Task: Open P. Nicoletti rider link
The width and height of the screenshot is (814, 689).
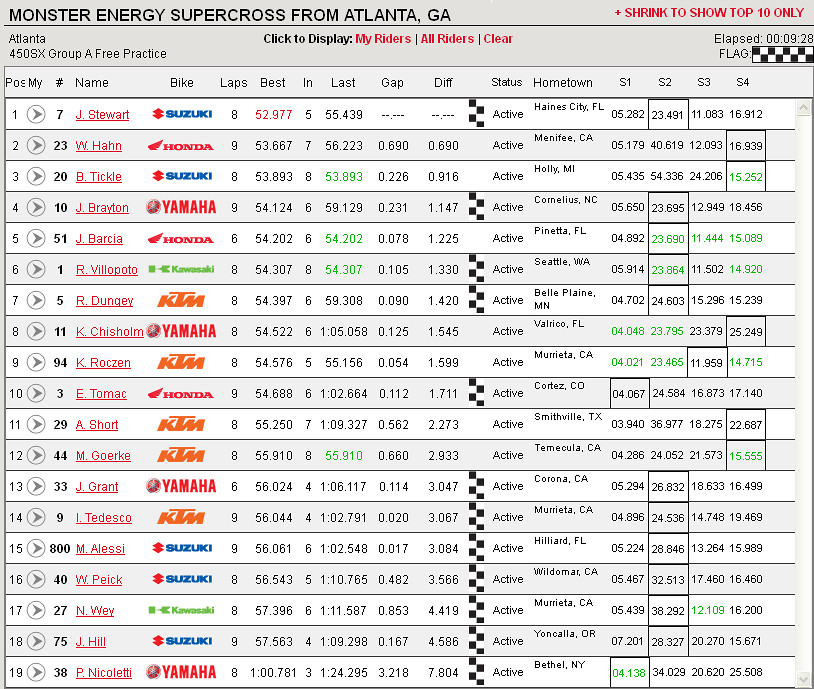Action: point(104,673)
